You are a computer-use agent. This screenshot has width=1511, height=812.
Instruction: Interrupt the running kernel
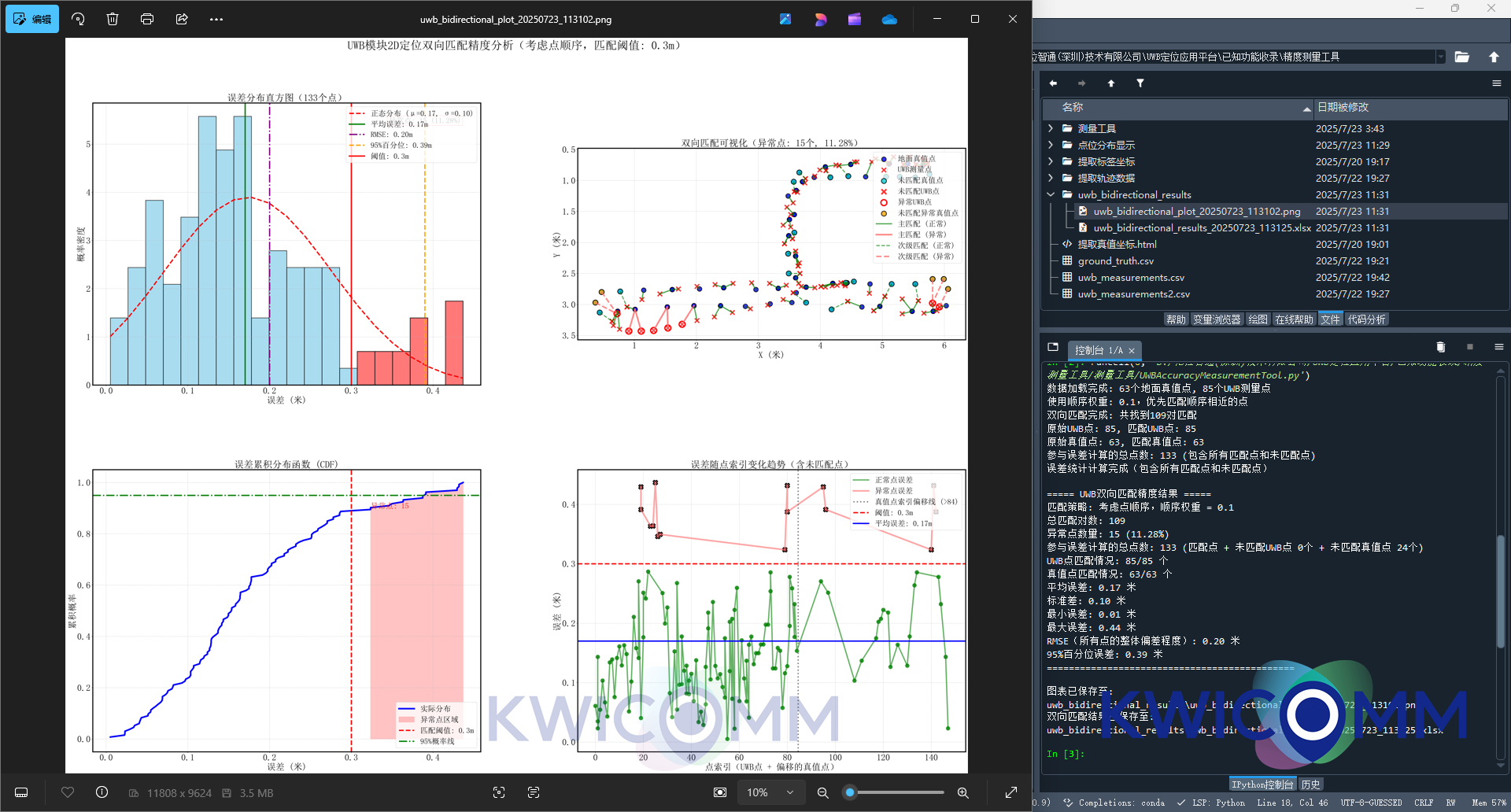(x=1469, y=347)
